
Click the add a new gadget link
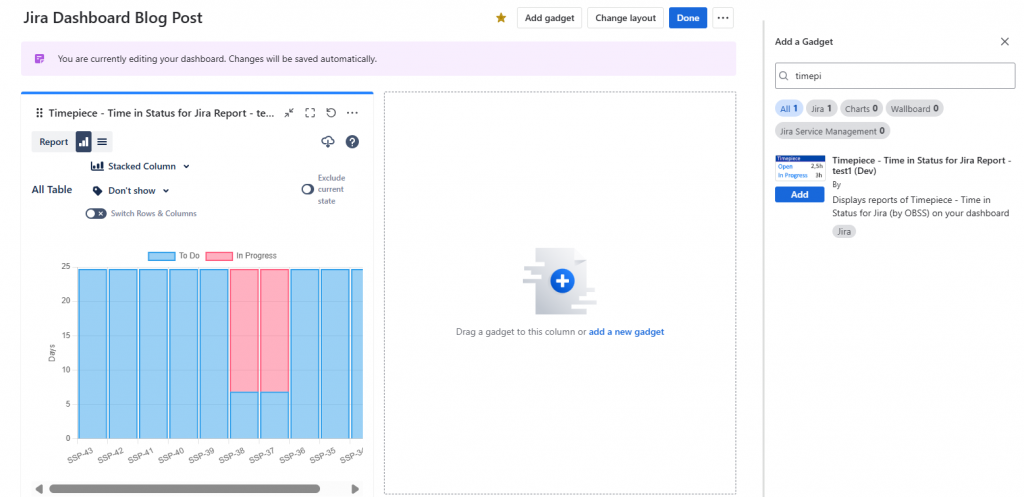click(x=626, y=332)
